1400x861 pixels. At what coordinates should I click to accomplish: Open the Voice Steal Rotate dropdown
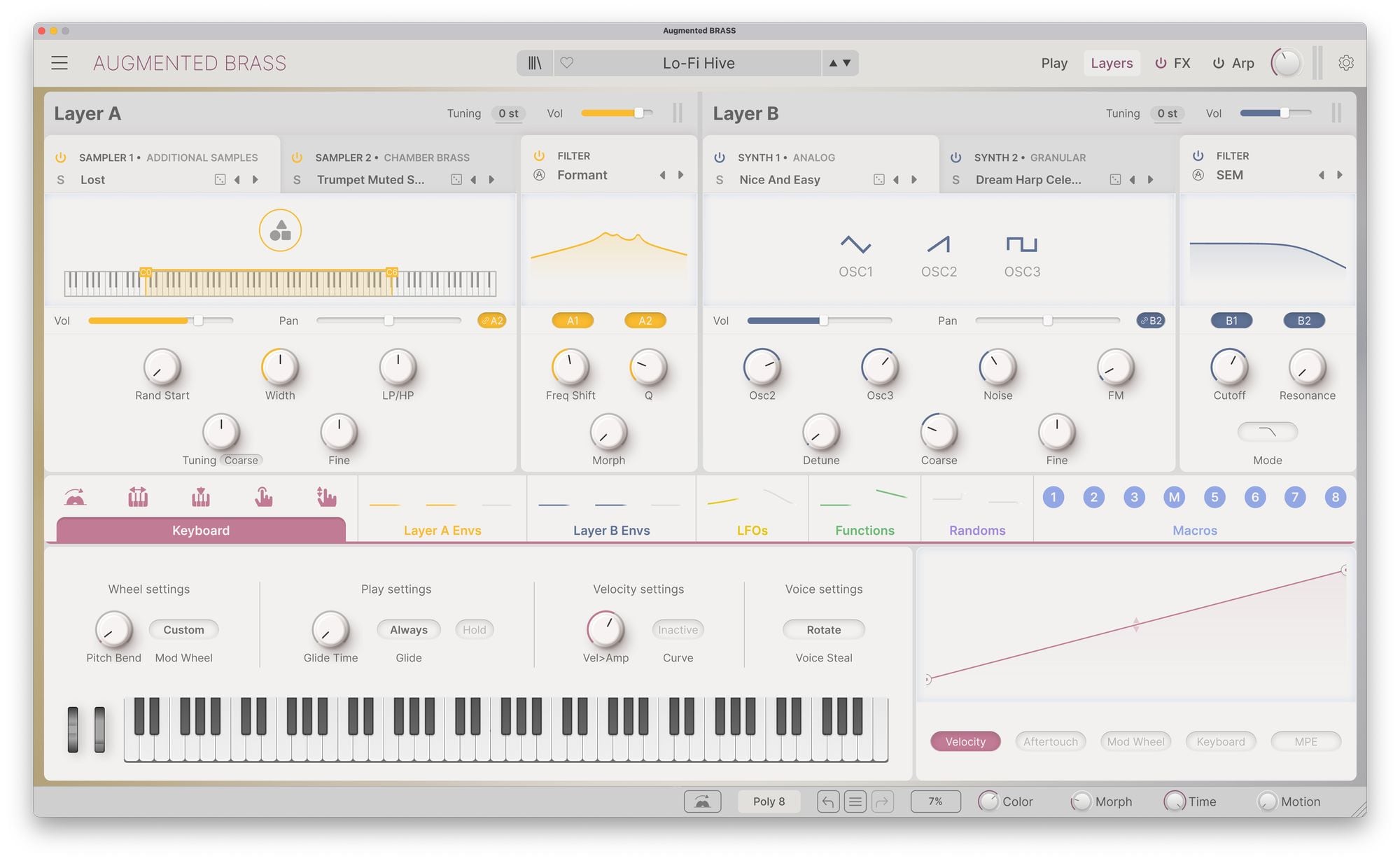(823, 630)
